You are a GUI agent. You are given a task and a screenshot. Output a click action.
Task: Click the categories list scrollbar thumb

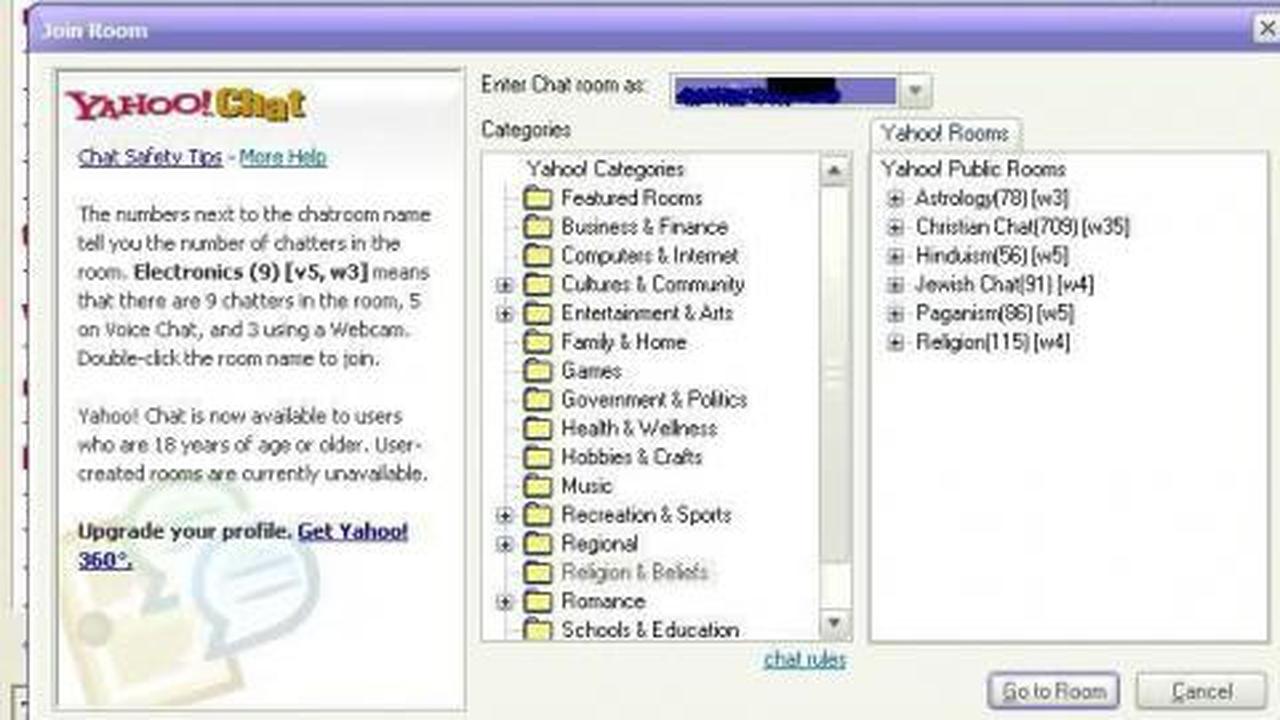pyautogui.click(x=835, y=372)
